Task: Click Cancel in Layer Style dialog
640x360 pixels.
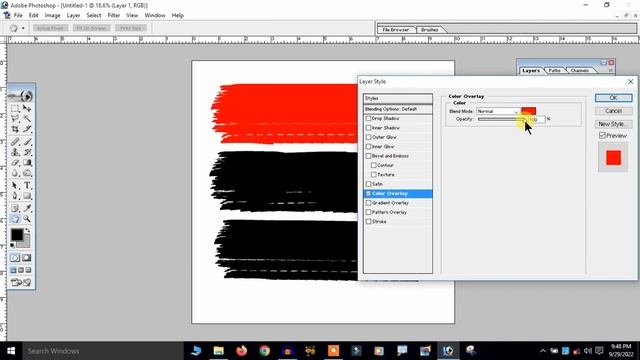Action: 613,111
